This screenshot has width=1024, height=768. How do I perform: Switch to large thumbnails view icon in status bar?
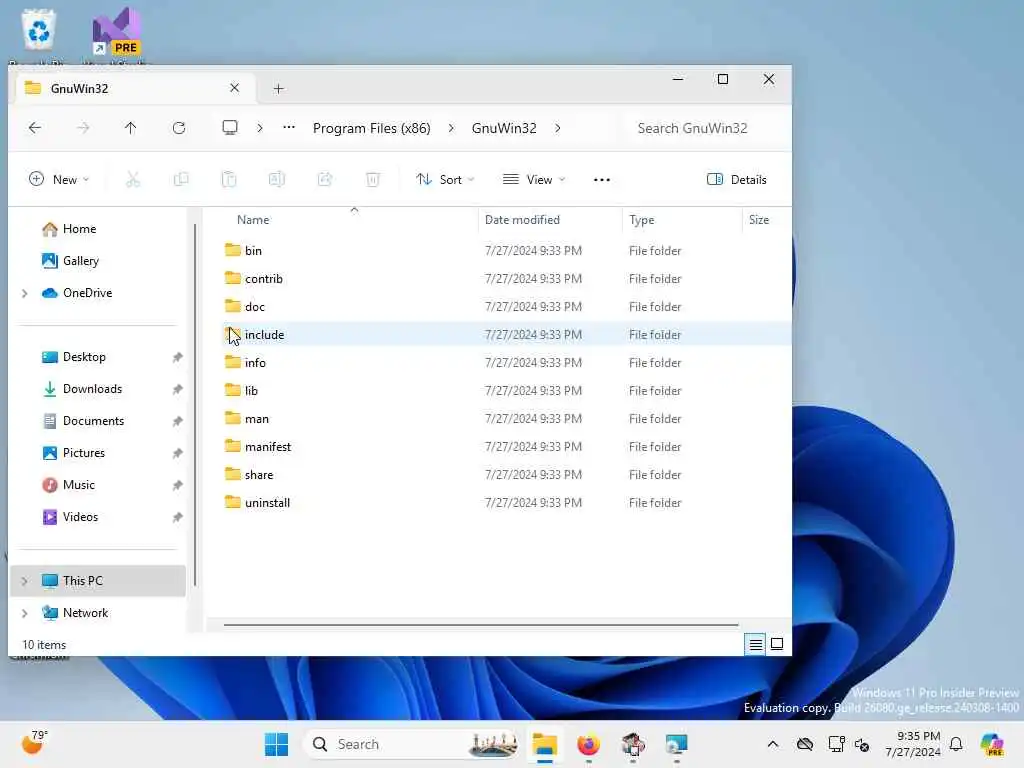click(x=777, y=645)
